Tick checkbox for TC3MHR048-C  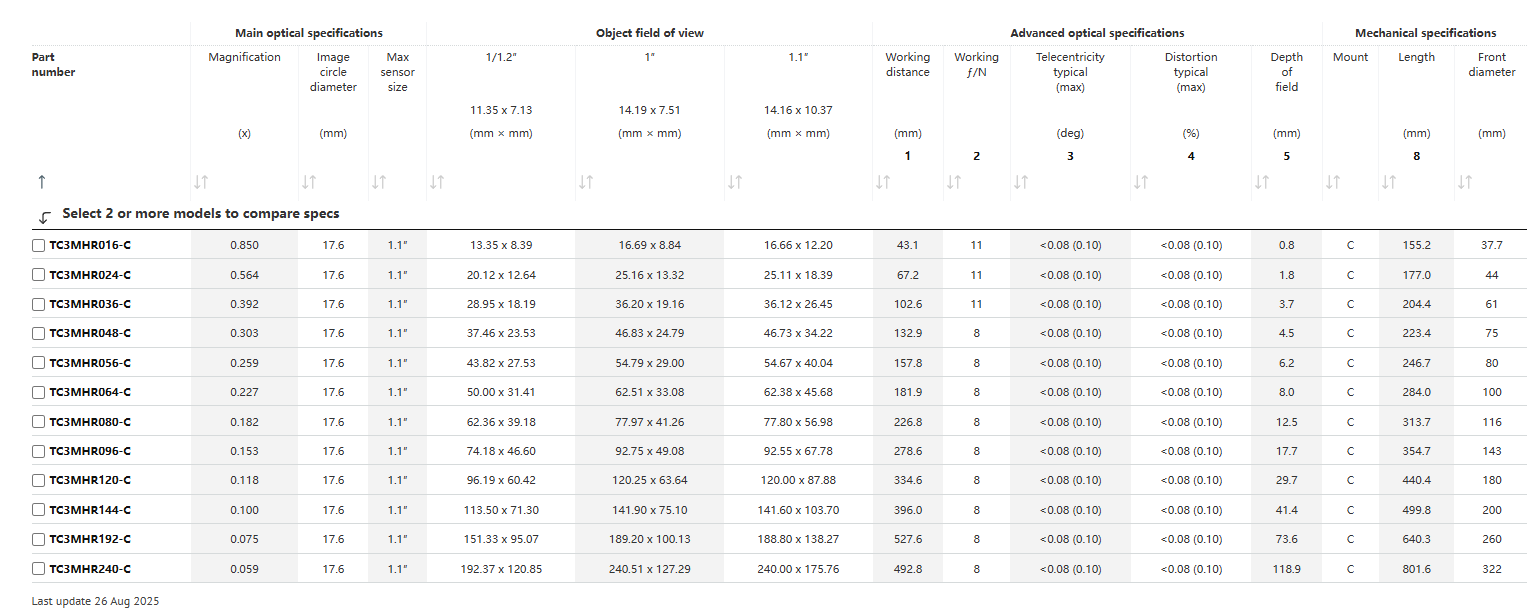[38, 333]
